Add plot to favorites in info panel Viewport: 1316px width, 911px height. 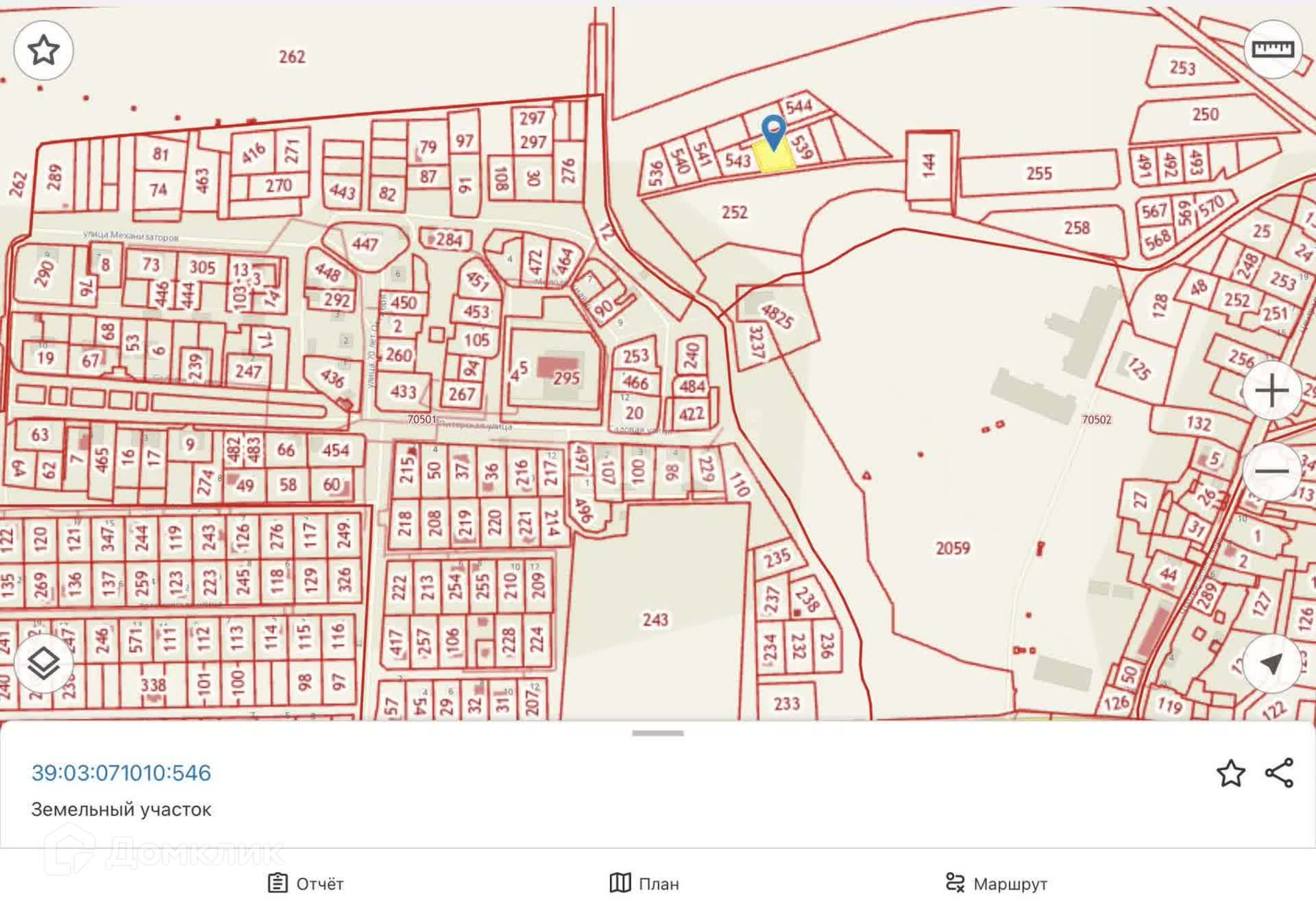tap(1230, 773)
